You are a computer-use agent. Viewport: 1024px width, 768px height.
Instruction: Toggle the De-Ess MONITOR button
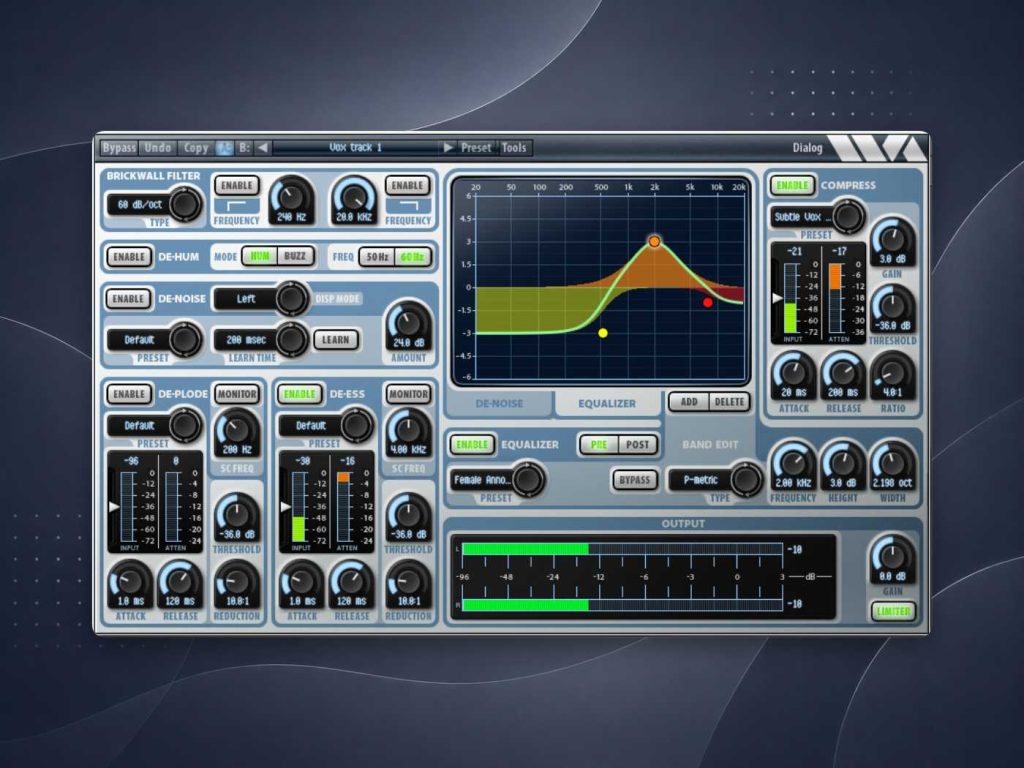tap(408, 394)
